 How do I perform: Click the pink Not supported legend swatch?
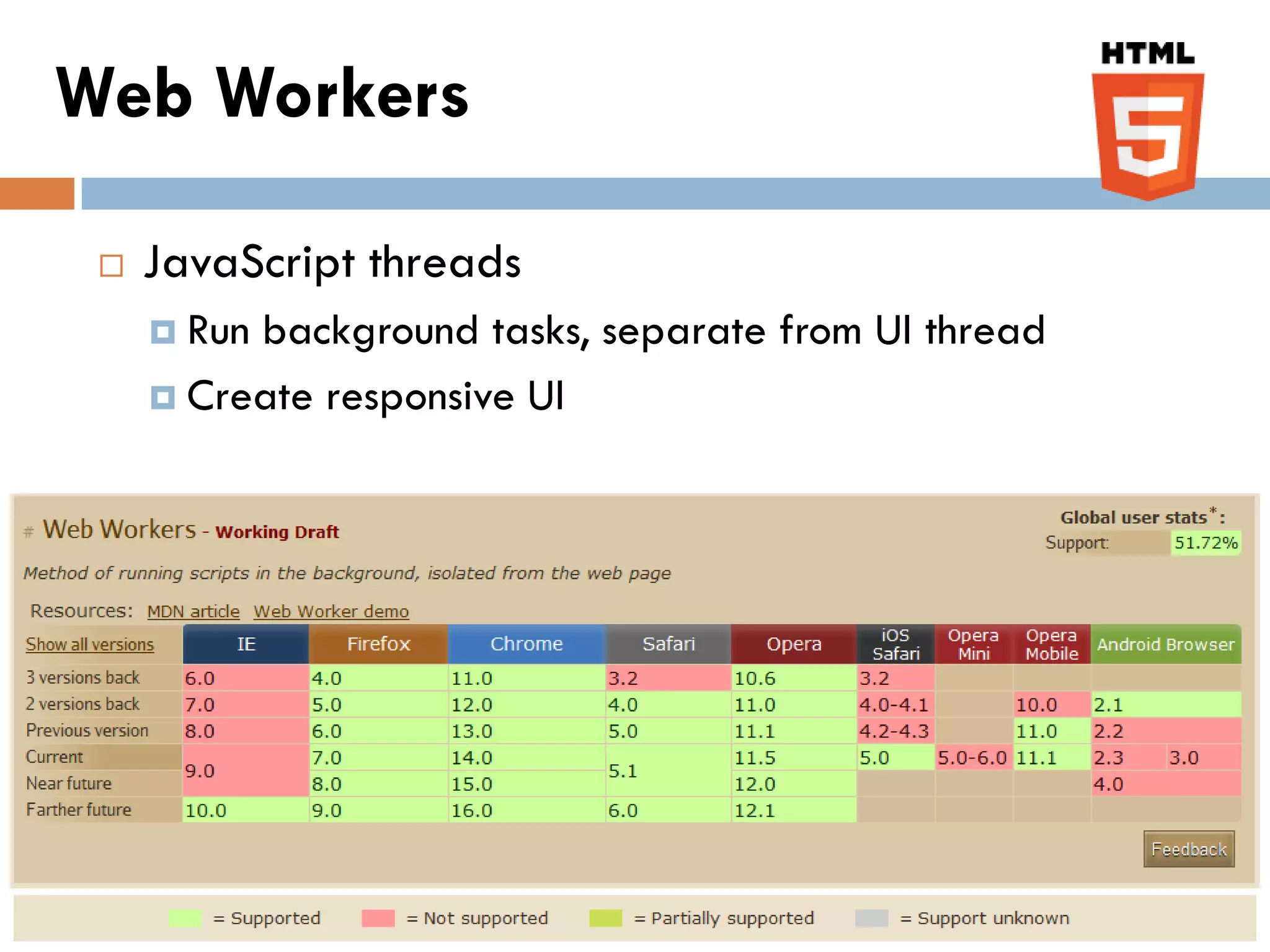point(378,918)
